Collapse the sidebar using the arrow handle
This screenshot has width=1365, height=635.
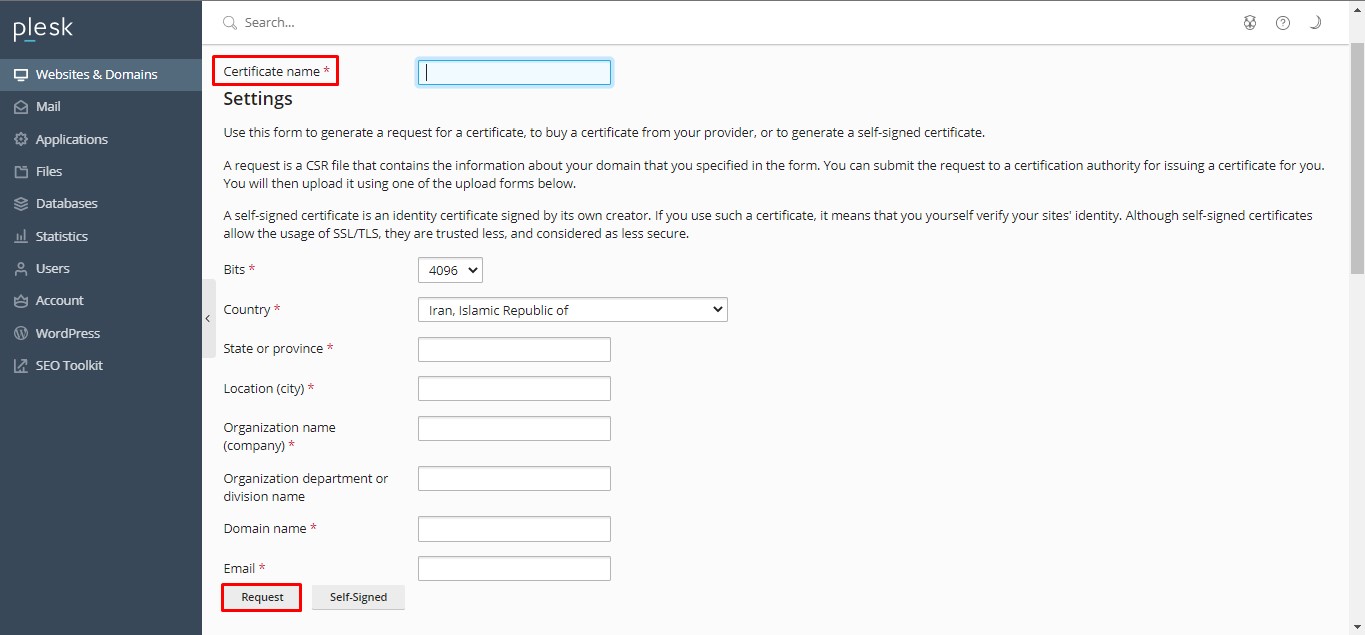click(208, 318)
